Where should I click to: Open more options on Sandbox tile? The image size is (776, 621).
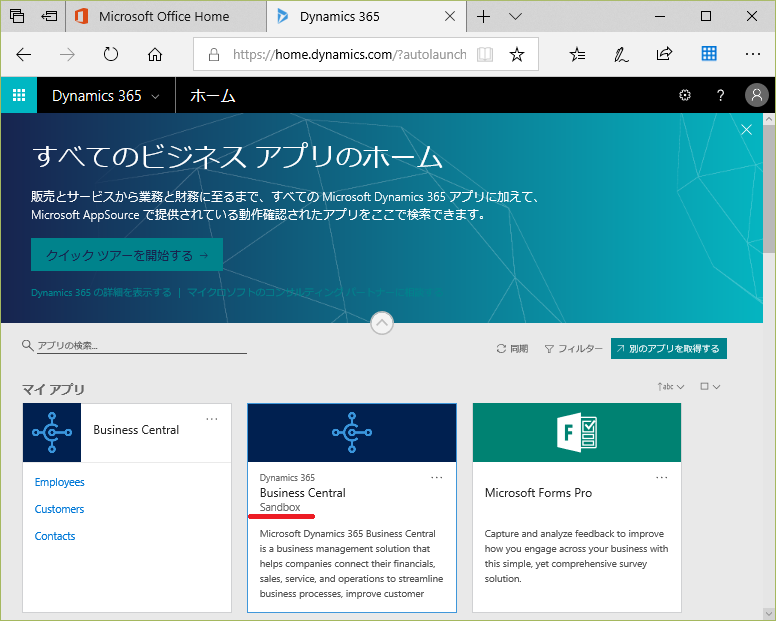(436, 478)
